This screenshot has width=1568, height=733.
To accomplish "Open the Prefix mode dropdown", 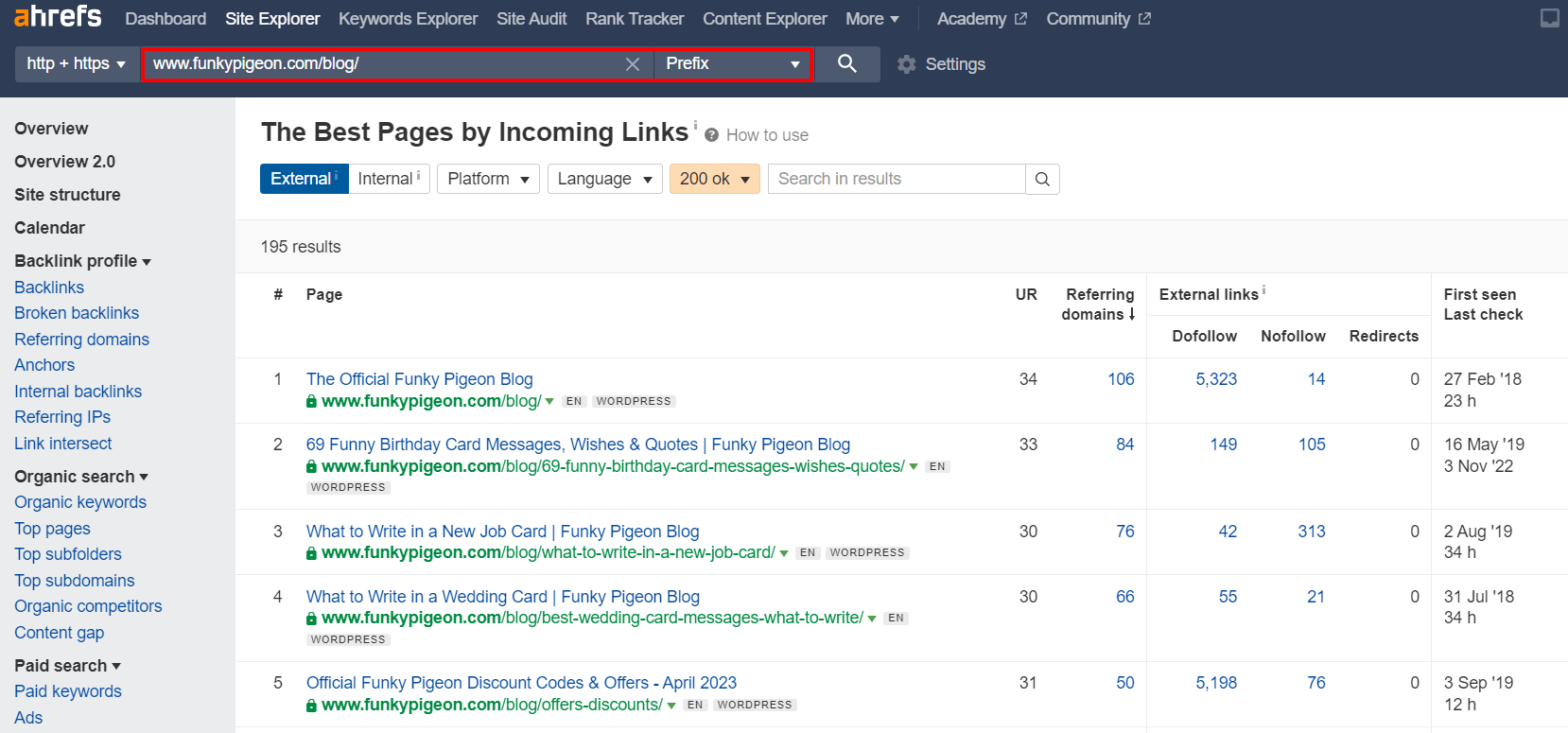I will [x=733, y=63].
